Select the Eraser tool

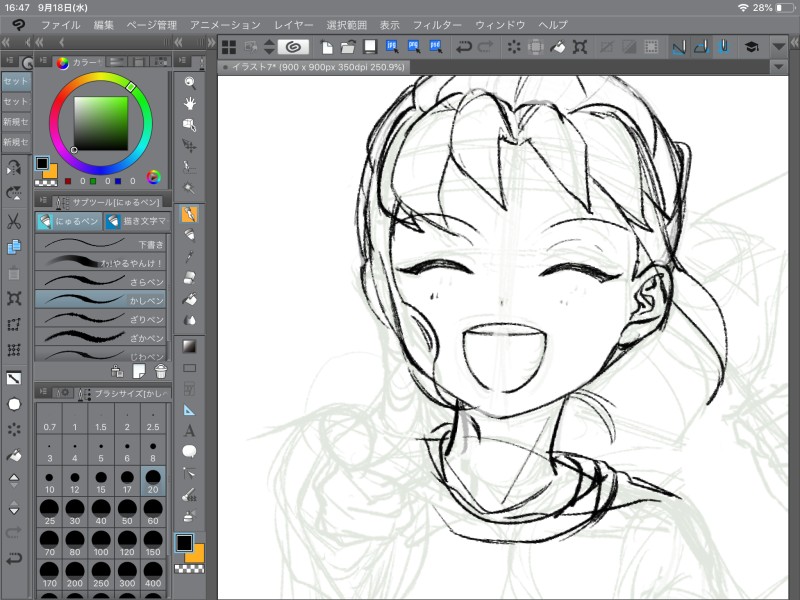point(189,278)
